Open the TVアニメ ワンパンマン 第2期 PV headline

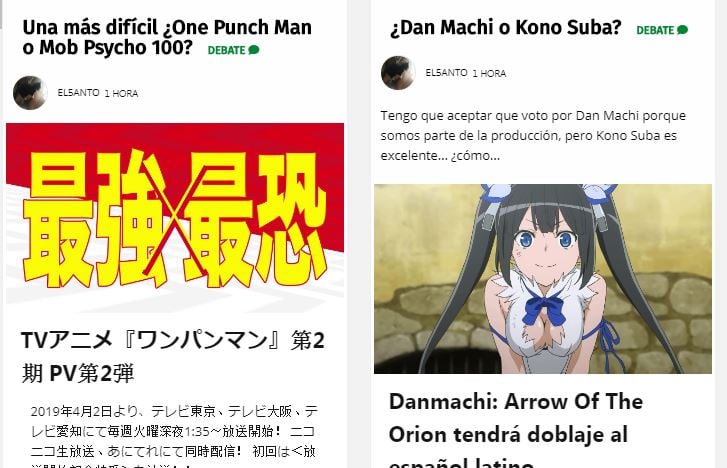pos(173,357)
